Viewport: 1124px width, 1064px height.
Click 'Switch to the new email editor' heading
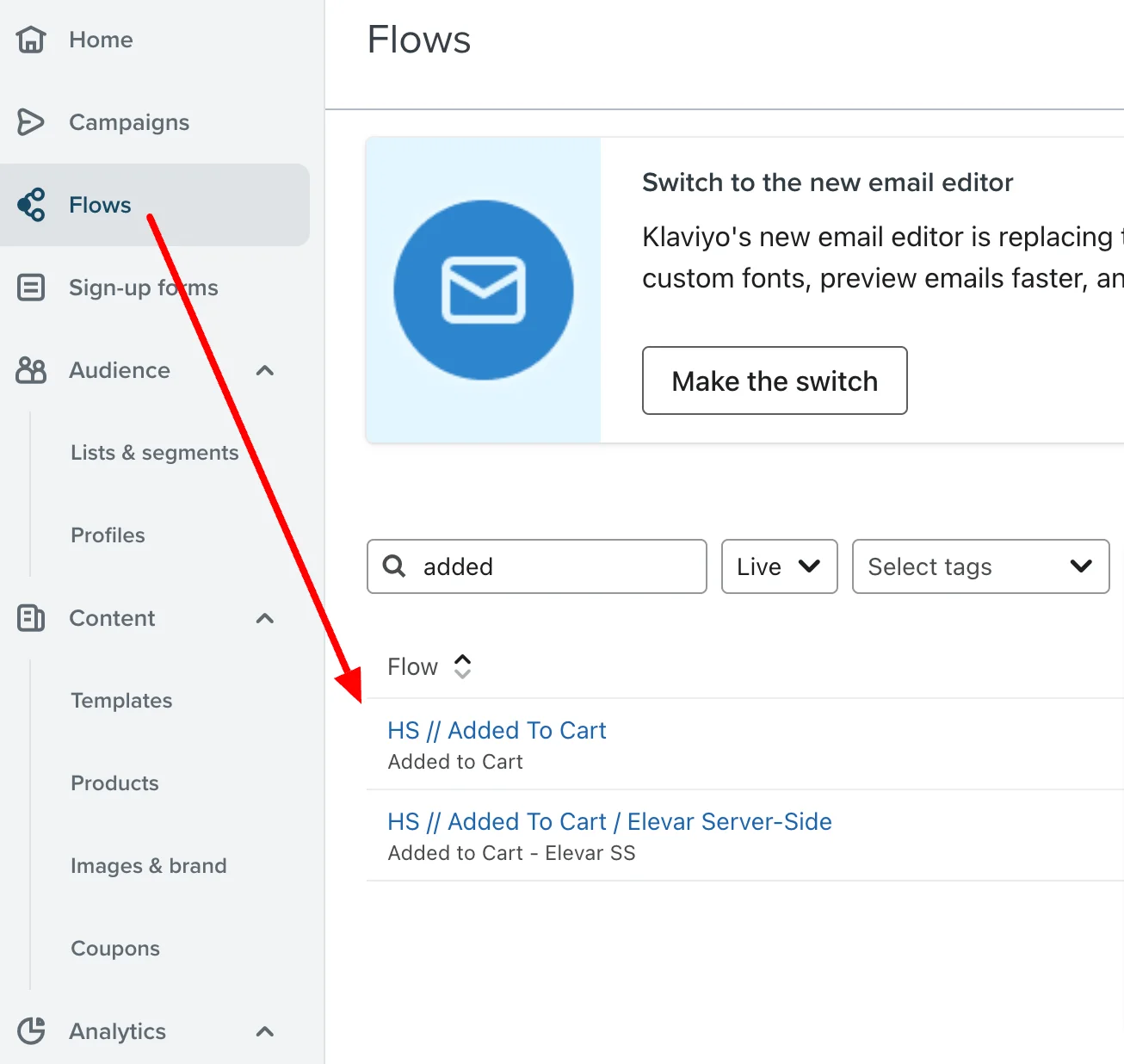[x=827, y=182]
